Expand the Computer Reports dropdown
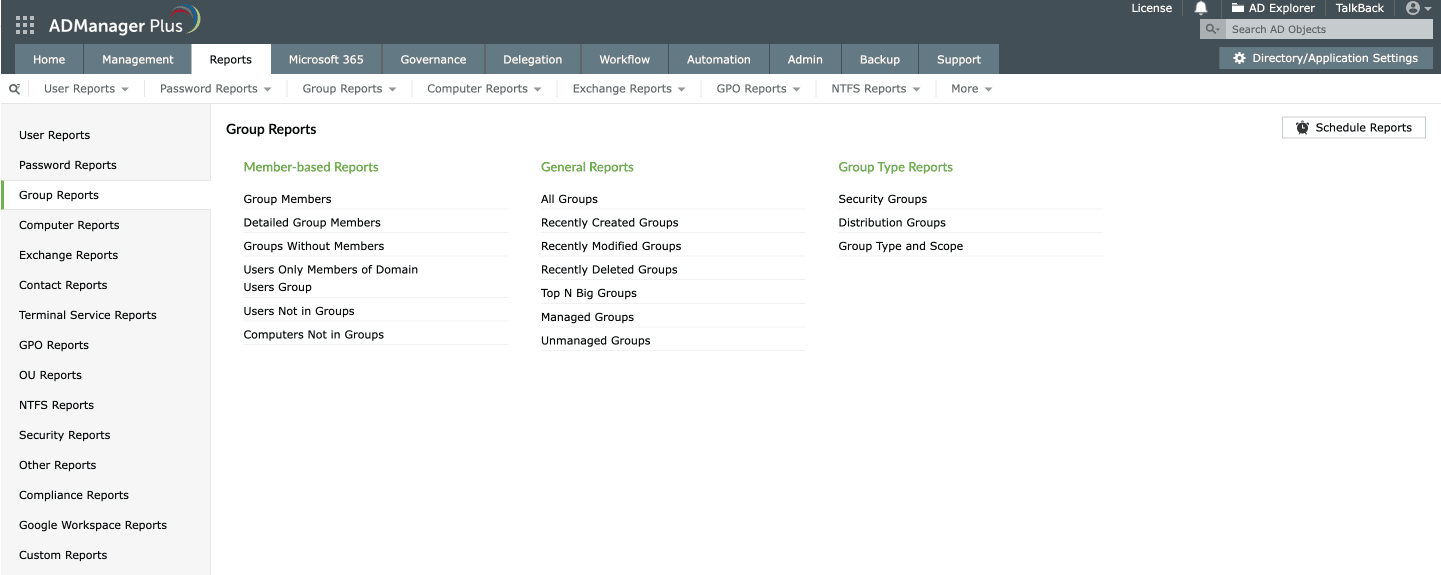The width and height of the screenshot is (1441, 575). [484, 89]
